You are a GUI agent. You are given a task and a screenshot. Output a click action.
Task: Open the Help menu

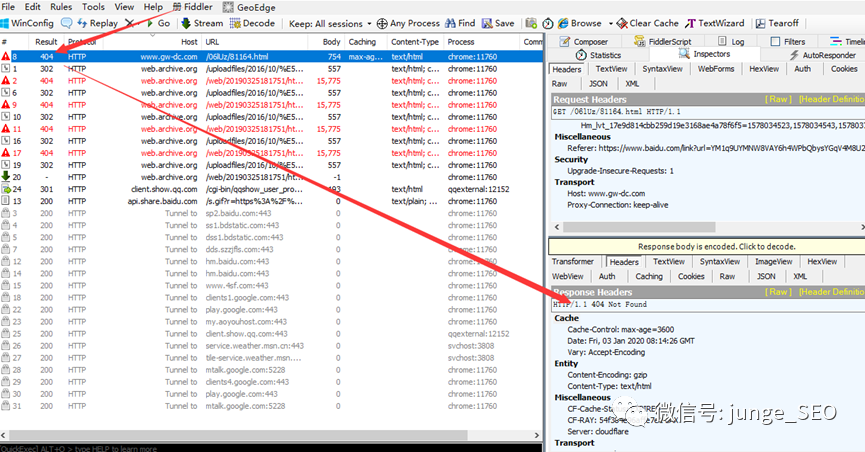click(153, 7)
